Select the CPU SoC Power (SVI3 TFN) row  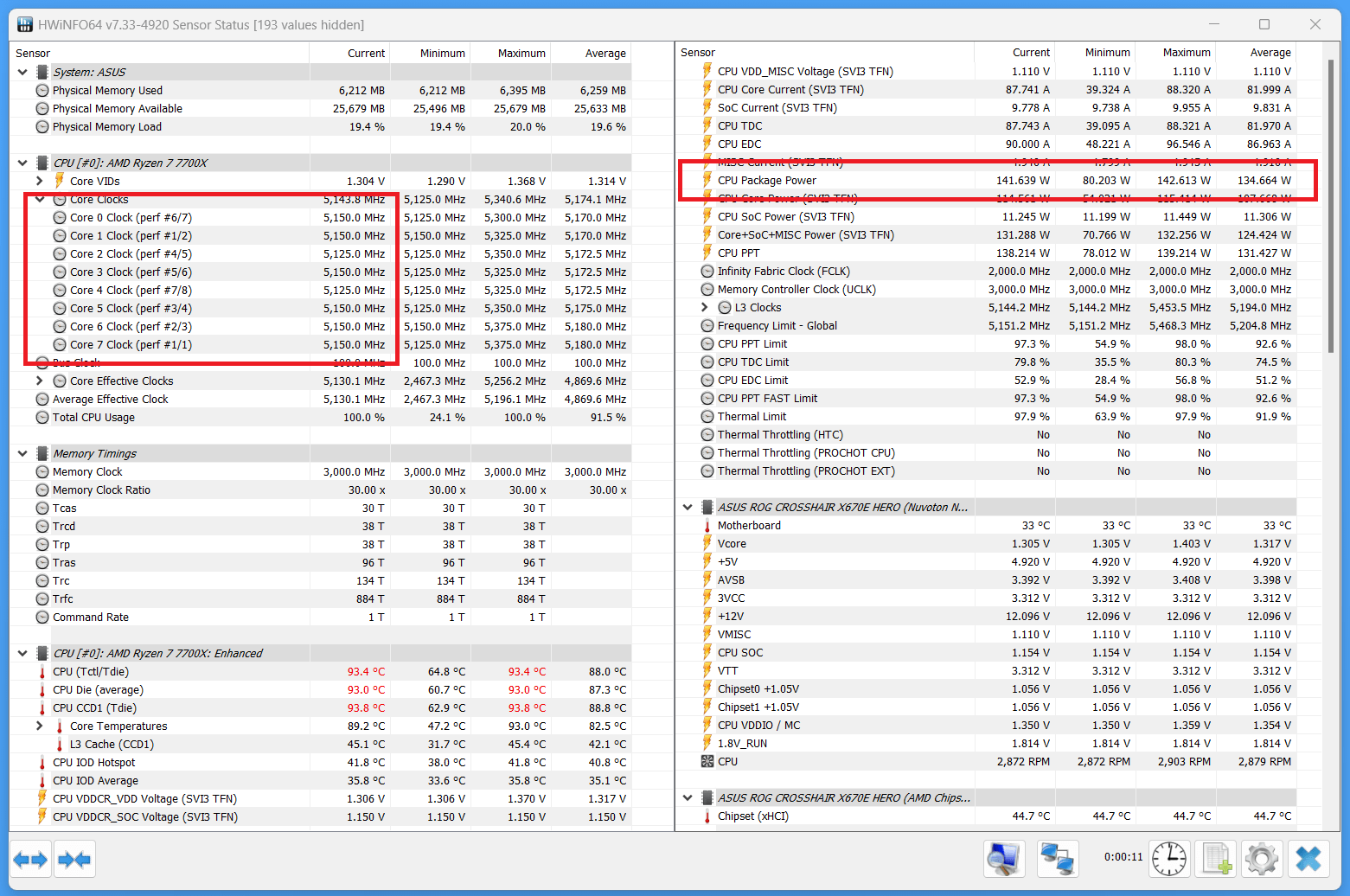coord(986,217)
